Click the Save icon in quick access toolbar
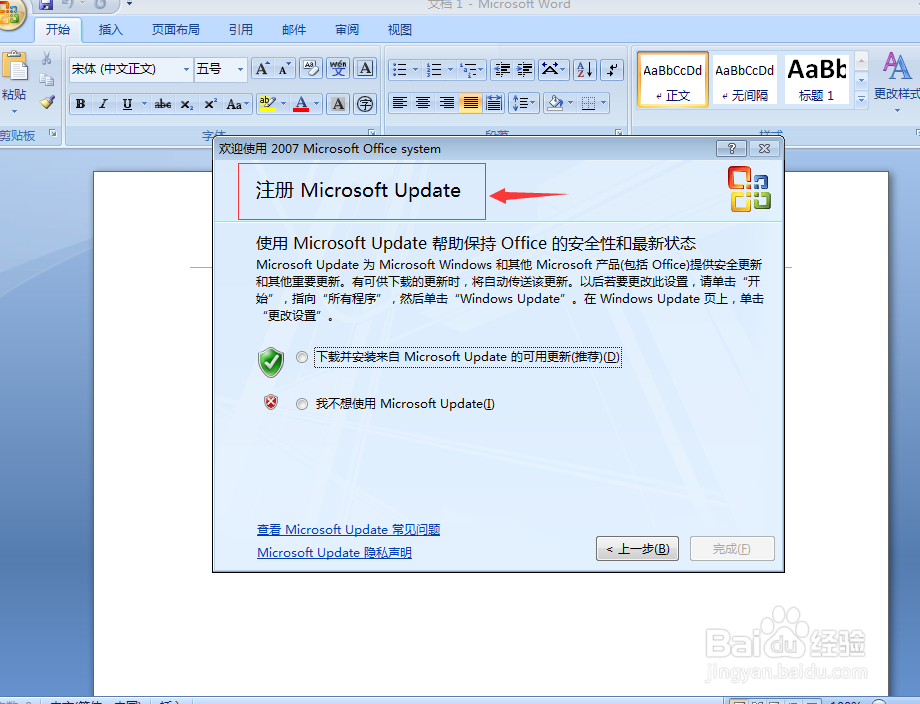This screenshot has width=920, height=704. pos(46,5)
